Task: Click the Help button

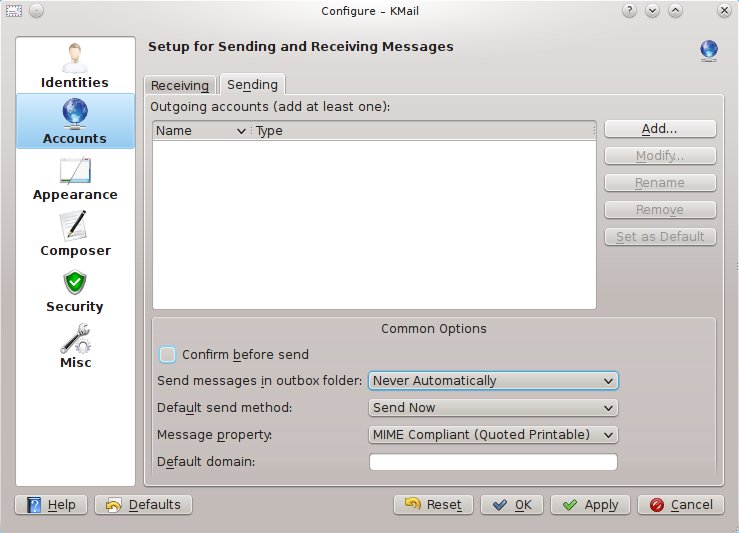Action: pos(52,505)
